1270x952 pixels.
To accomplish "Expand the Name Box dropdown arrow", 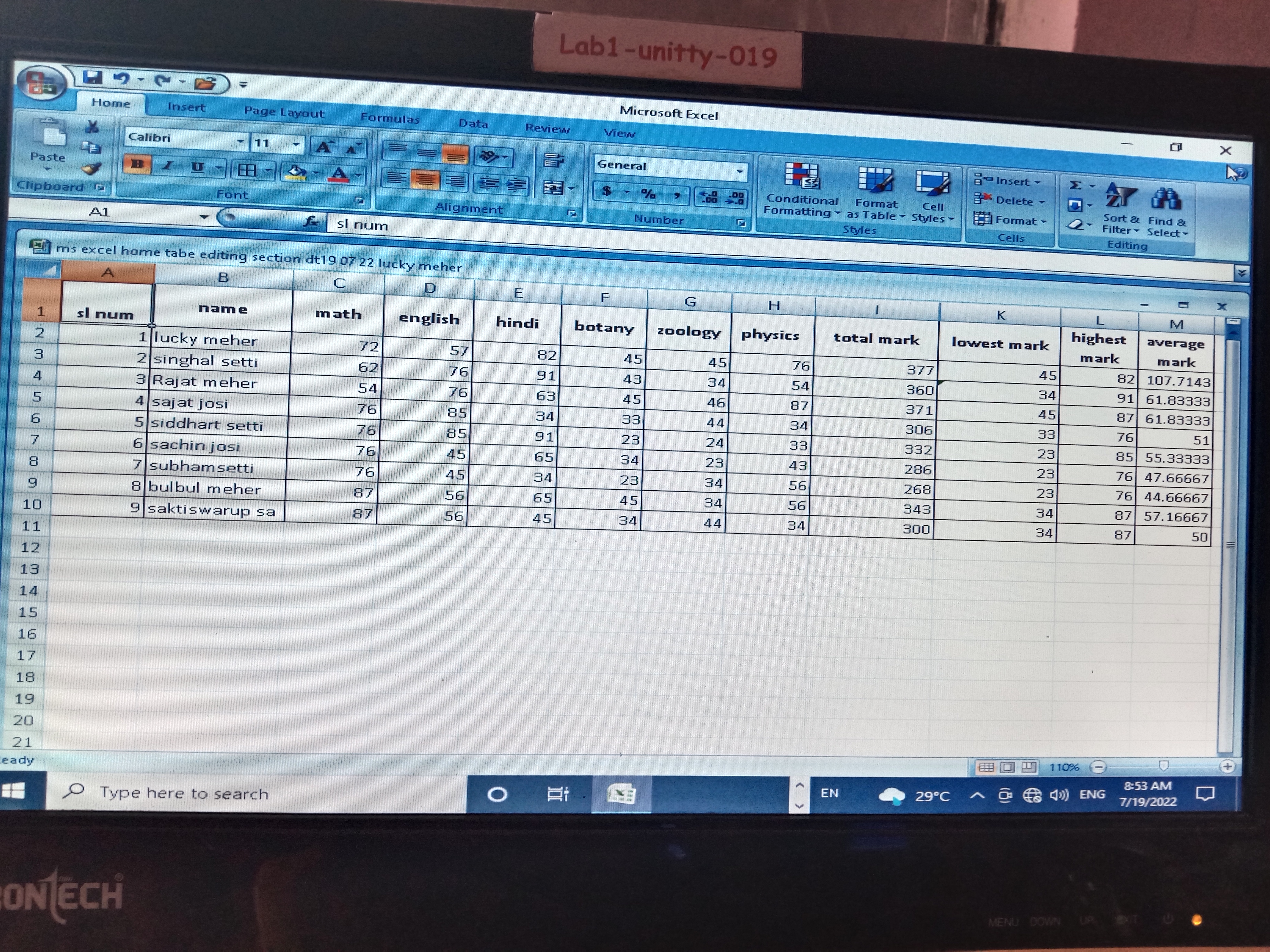I will pyautogui.click(x=204, y=216).
